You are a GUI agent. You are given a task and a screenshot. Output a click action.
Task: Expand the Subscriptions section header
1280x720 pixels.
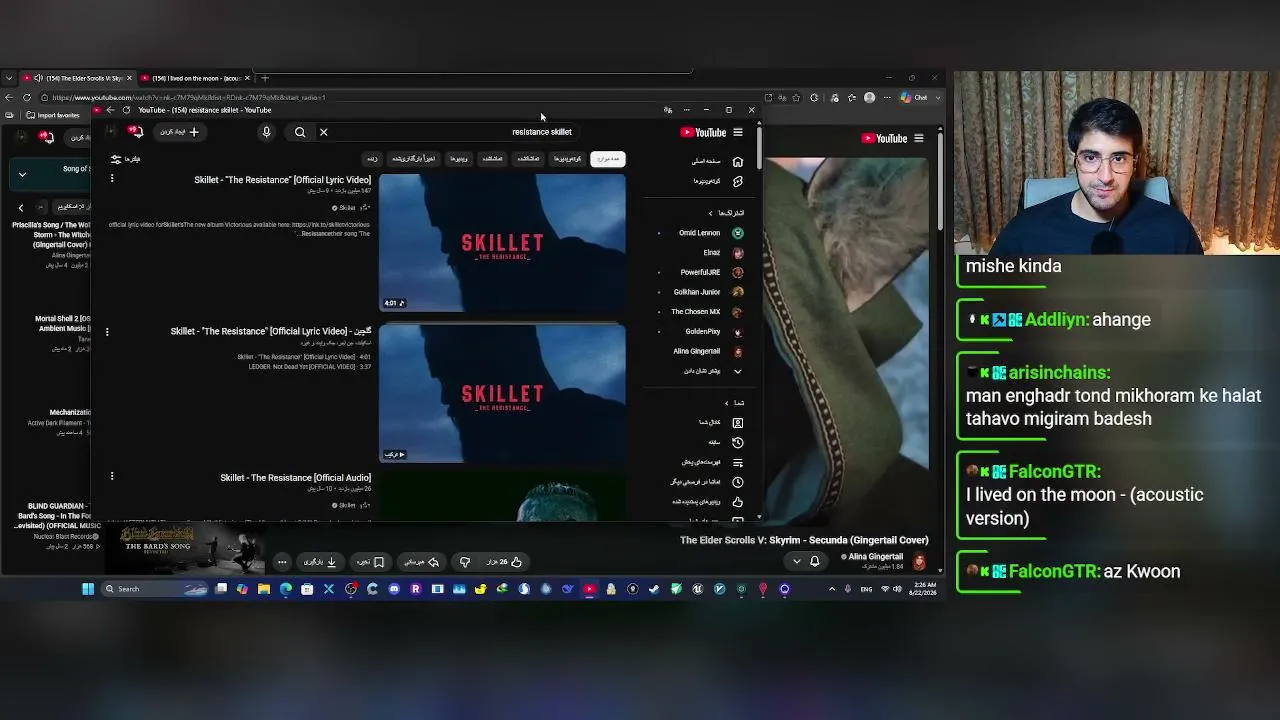click(x=726, y=213)
